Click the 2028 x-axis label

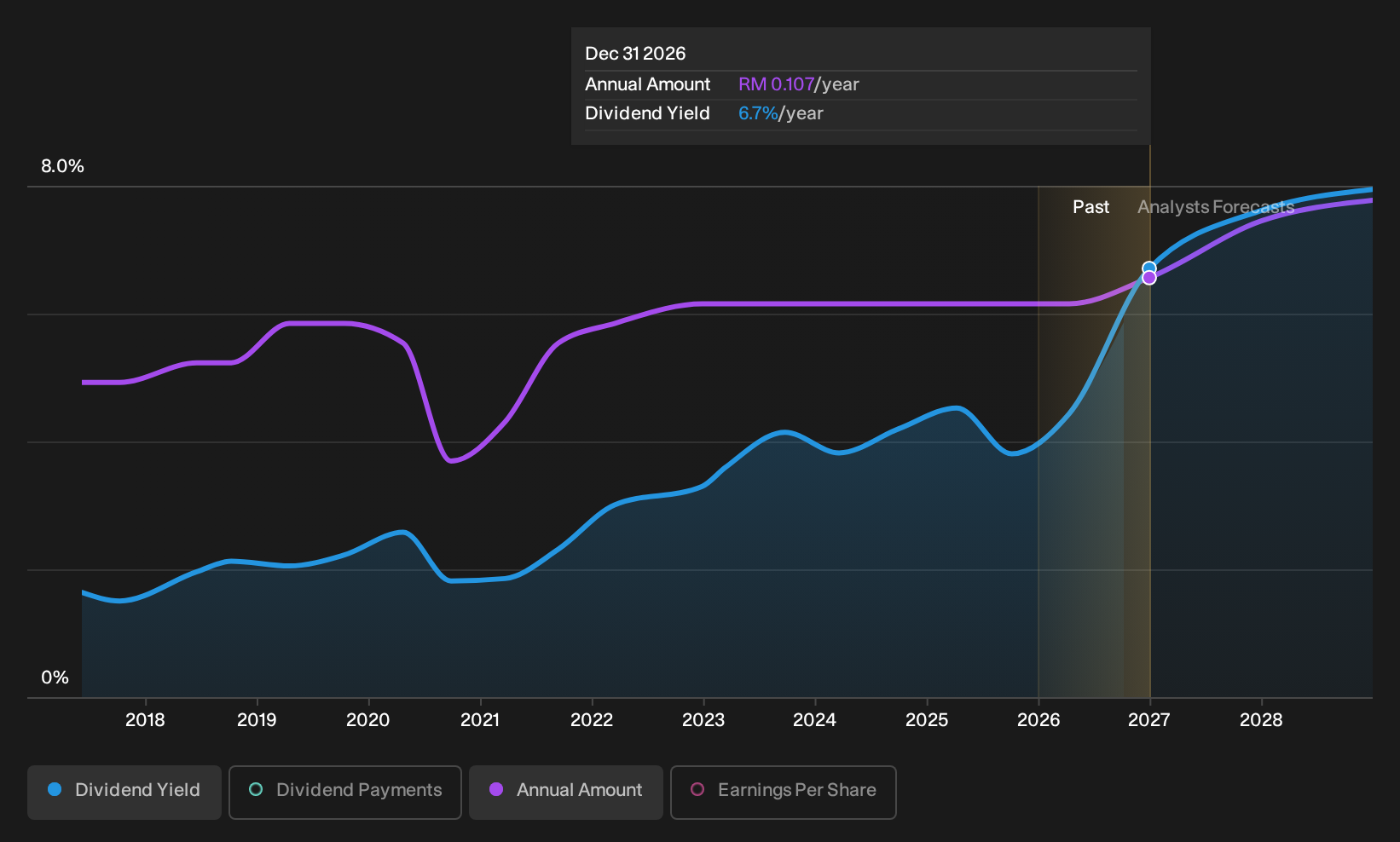pyautogui.click(x=1261, y=720)
